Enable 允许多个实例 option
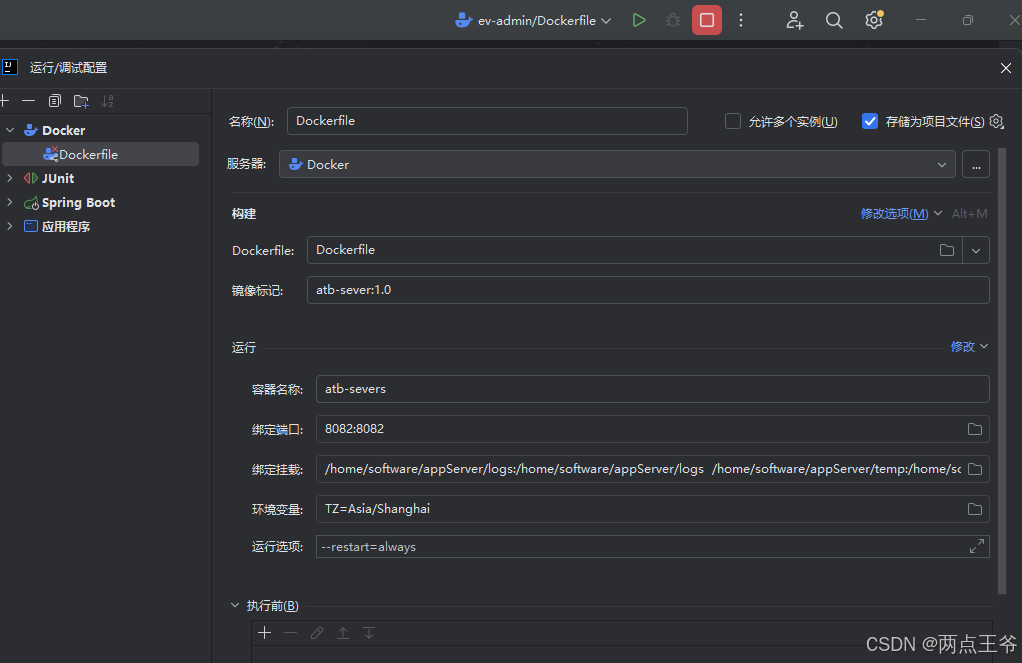 pos(732,121)
